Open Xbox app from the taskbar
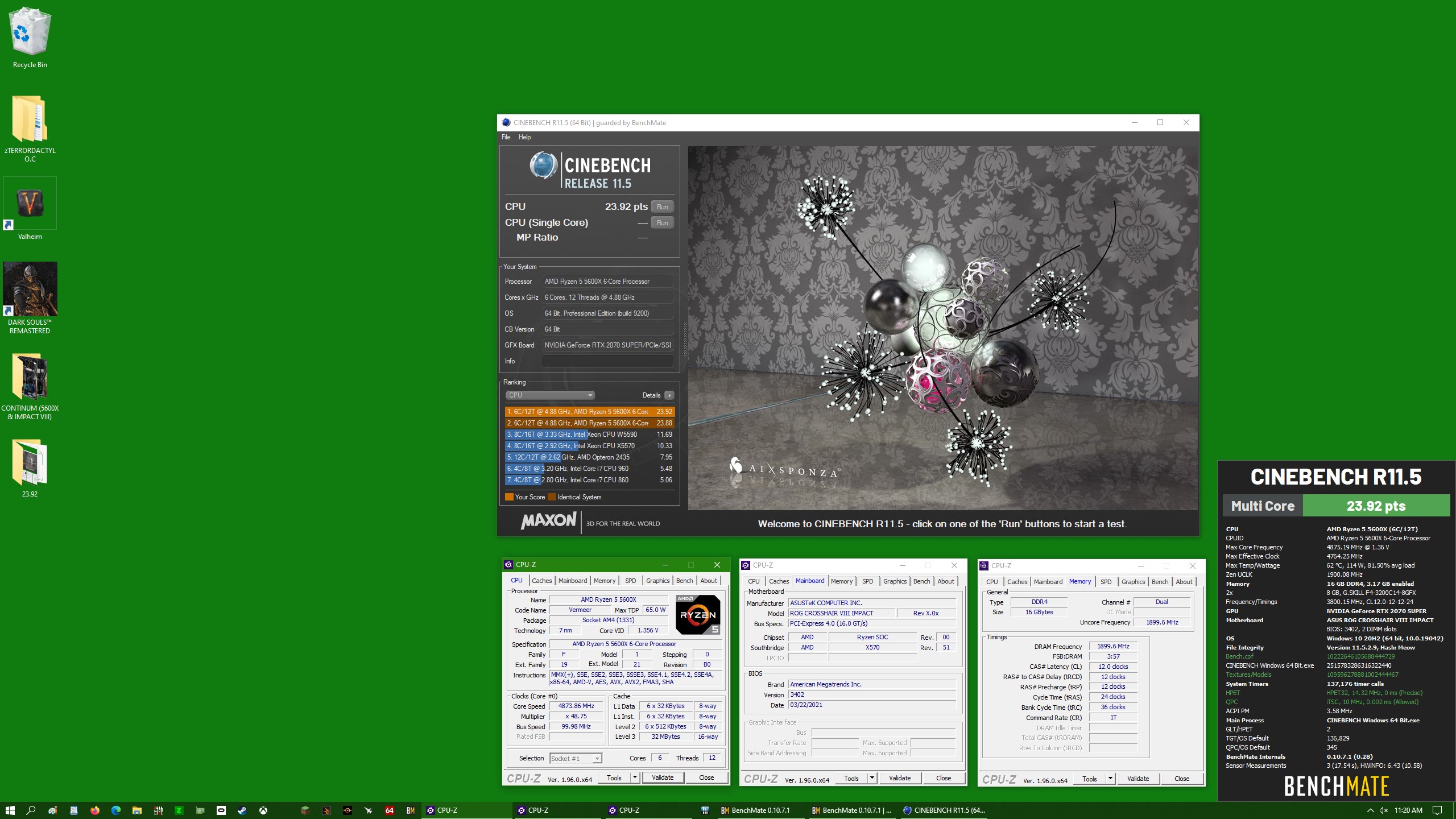 point(263,810)
